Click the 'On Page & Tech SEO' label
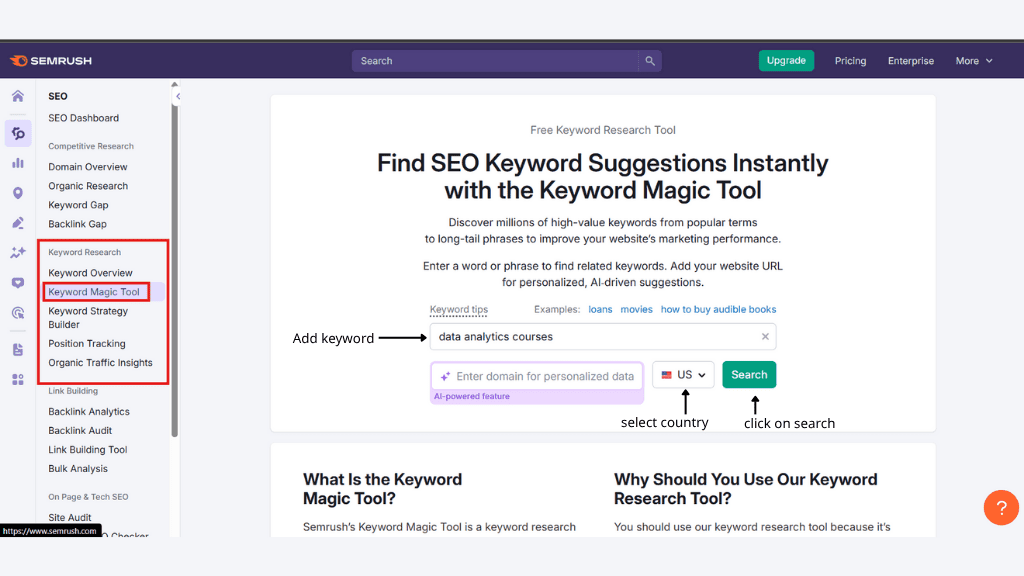This screenshot has width=1024, height=576. click(88, 497)
